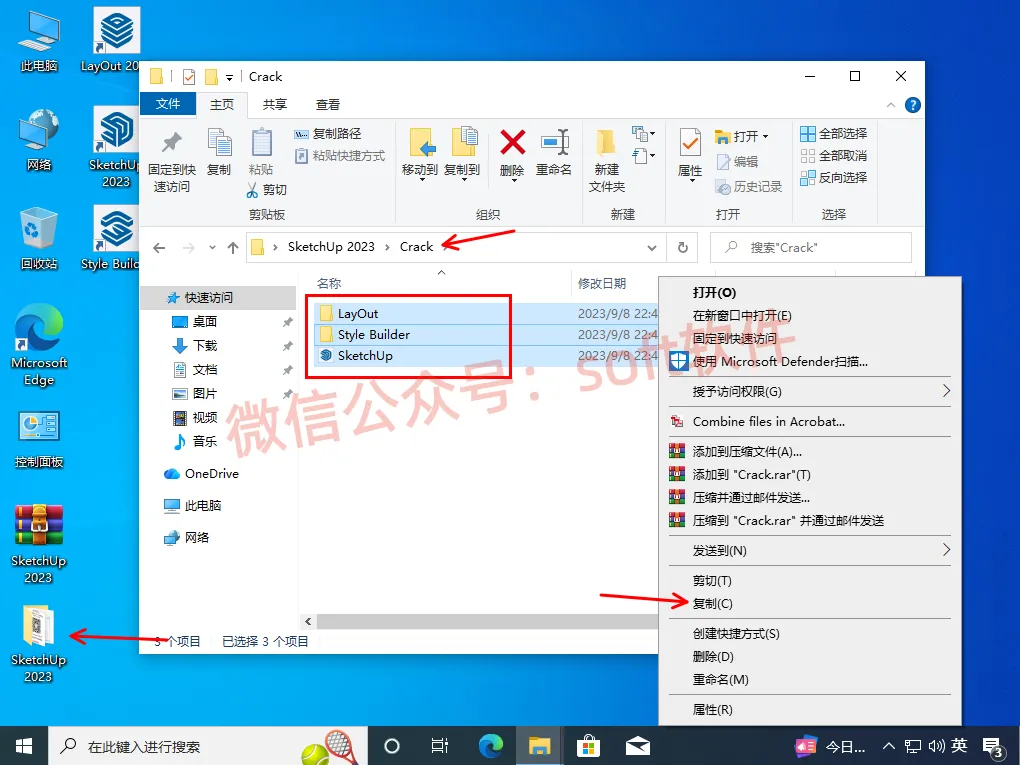Click Pin to Quick access ribbon icon
Viewport: 1020px width, 765px height.
click(x=171, y=160)
